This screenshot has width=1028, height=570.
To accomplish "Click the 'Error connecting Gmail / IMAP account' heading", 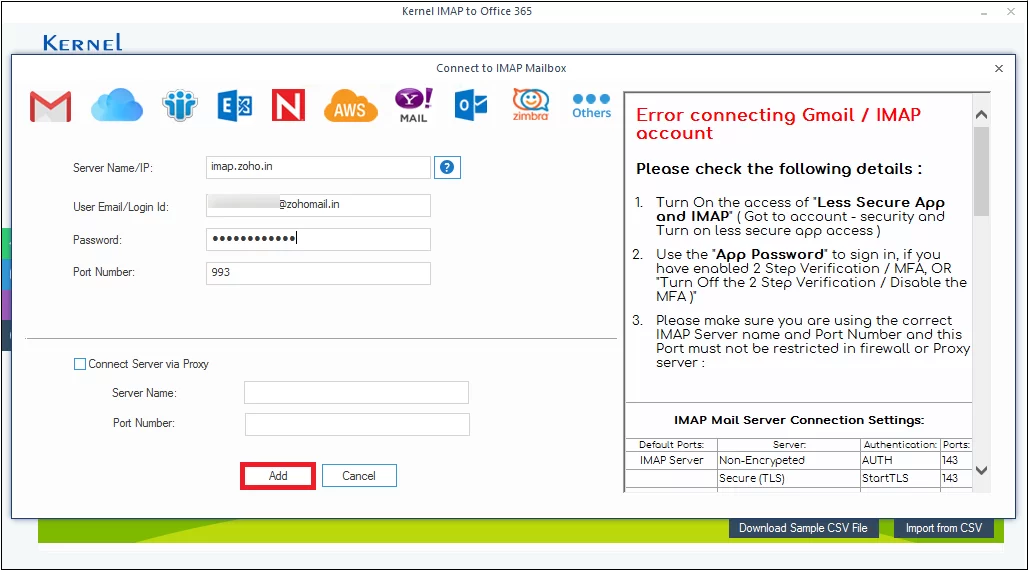I will point(778,124).
